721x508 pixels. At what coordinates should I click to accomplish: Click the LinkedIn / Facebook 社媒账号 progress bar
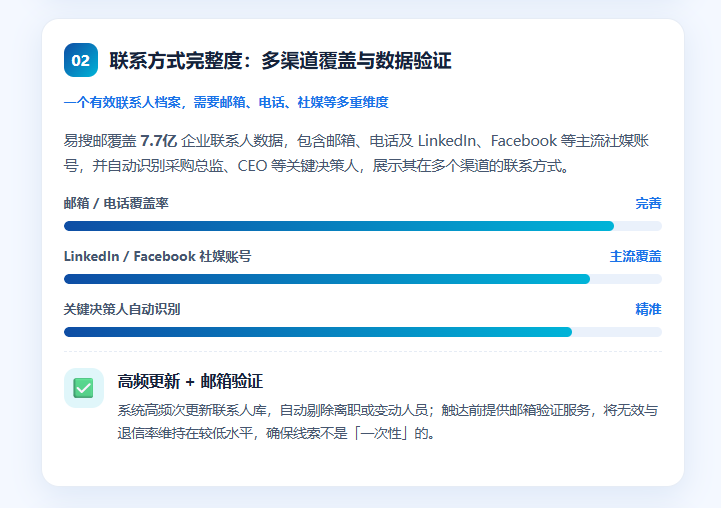(363, 279)
